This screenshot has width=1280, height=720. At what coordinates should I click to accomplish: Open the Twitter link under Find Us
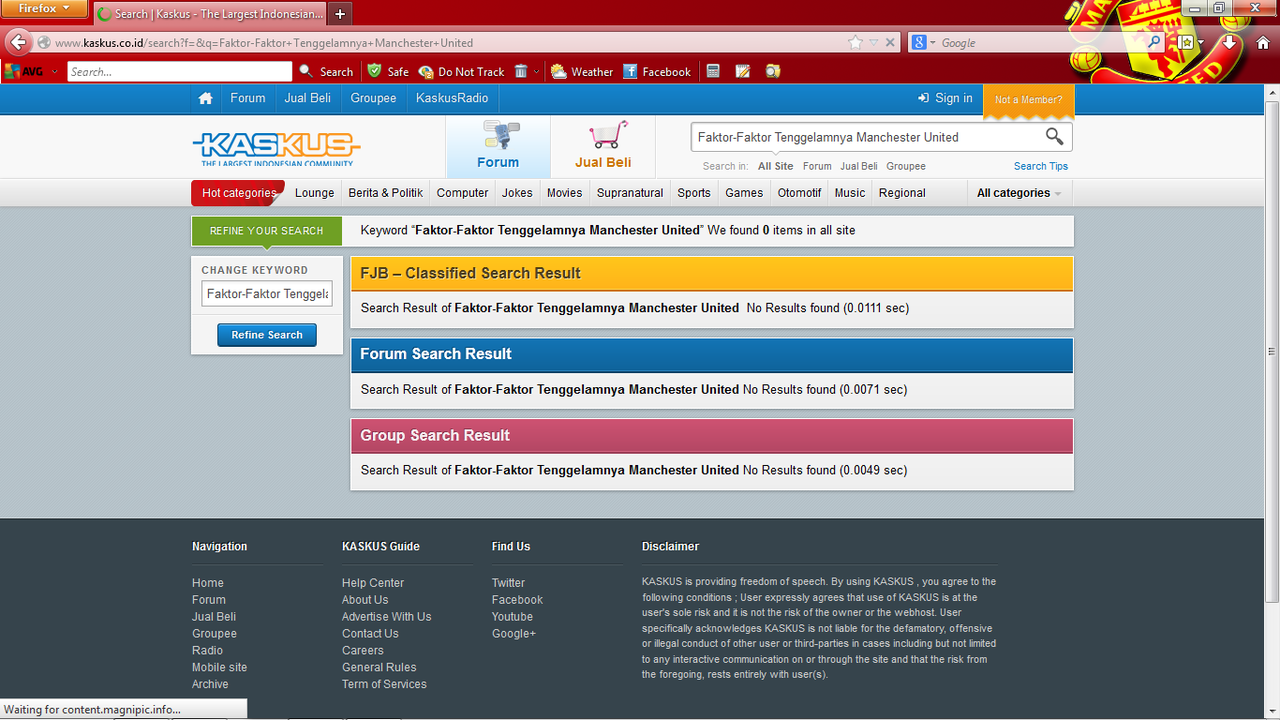pos(508,583)
